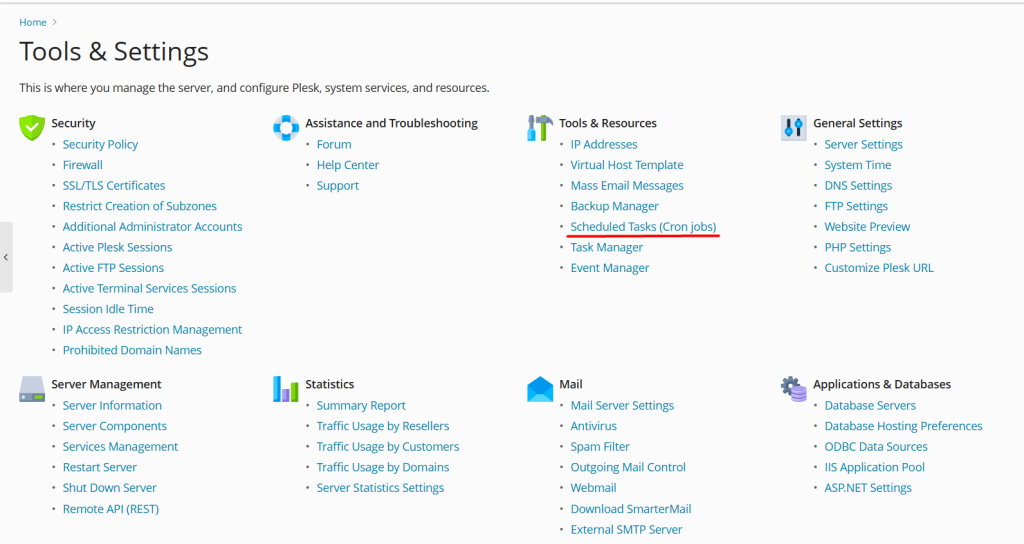Open Session Idle Time

108,309
